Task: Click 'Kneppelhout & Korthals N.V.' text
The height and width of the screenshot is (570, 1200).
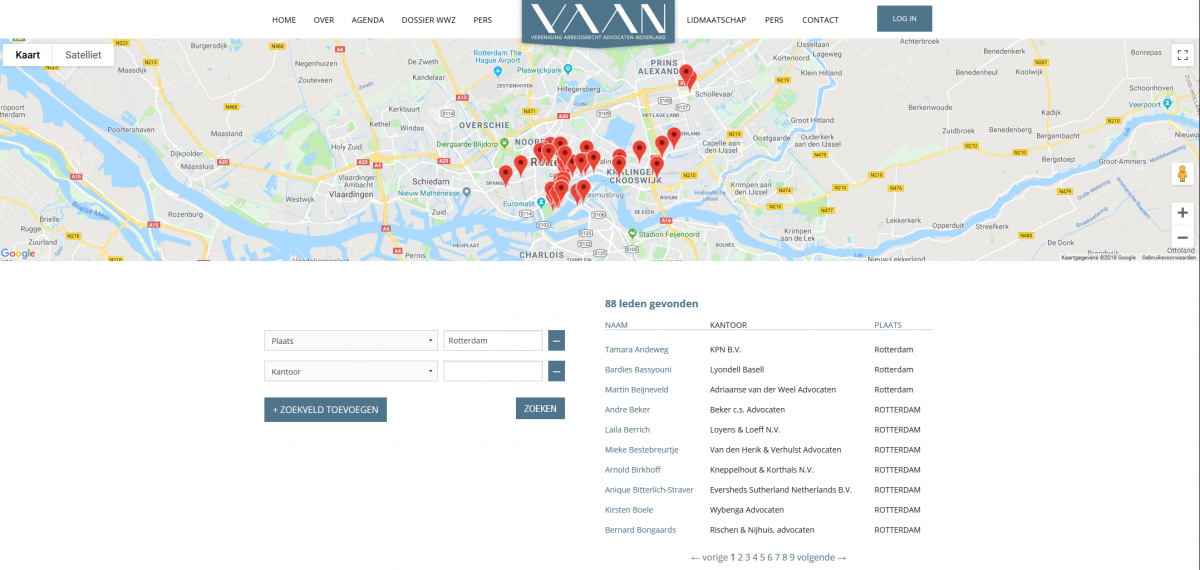Action: point(762,470)
